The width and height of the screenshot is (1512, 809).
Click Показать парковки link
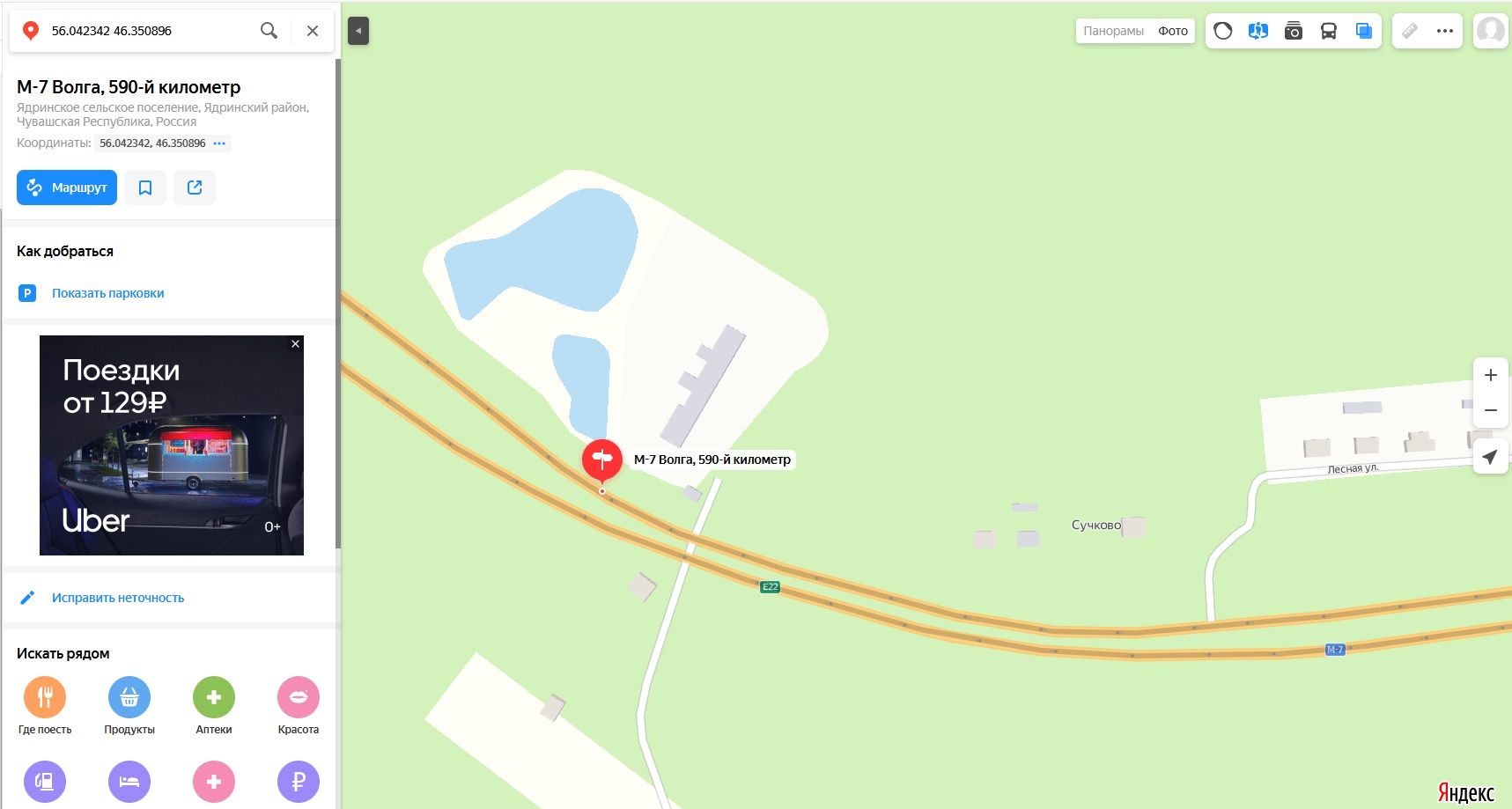pos(108,293)
